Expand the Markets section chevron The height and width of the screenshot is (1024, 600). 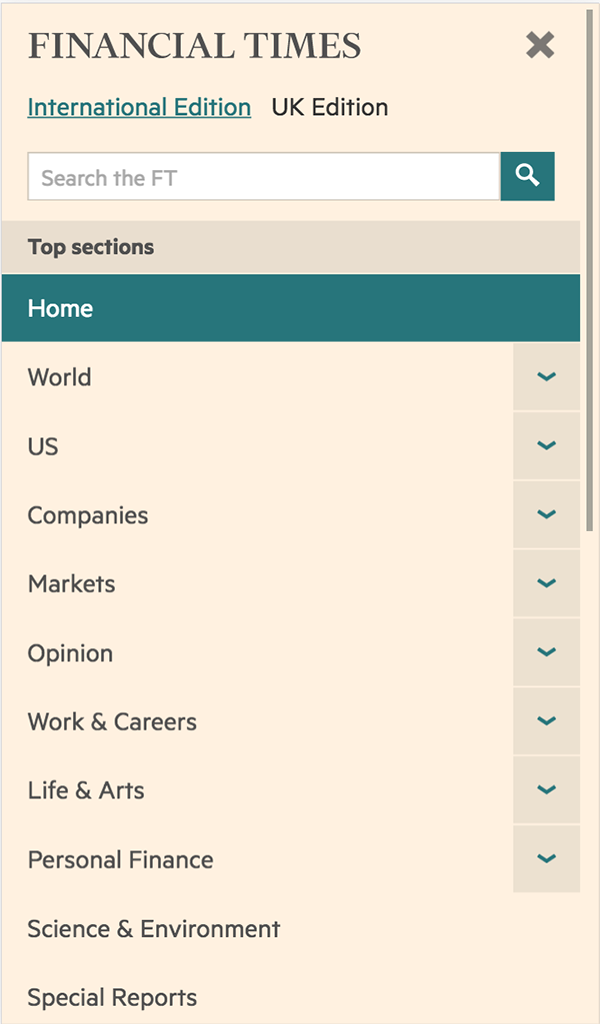pos(546,583)
